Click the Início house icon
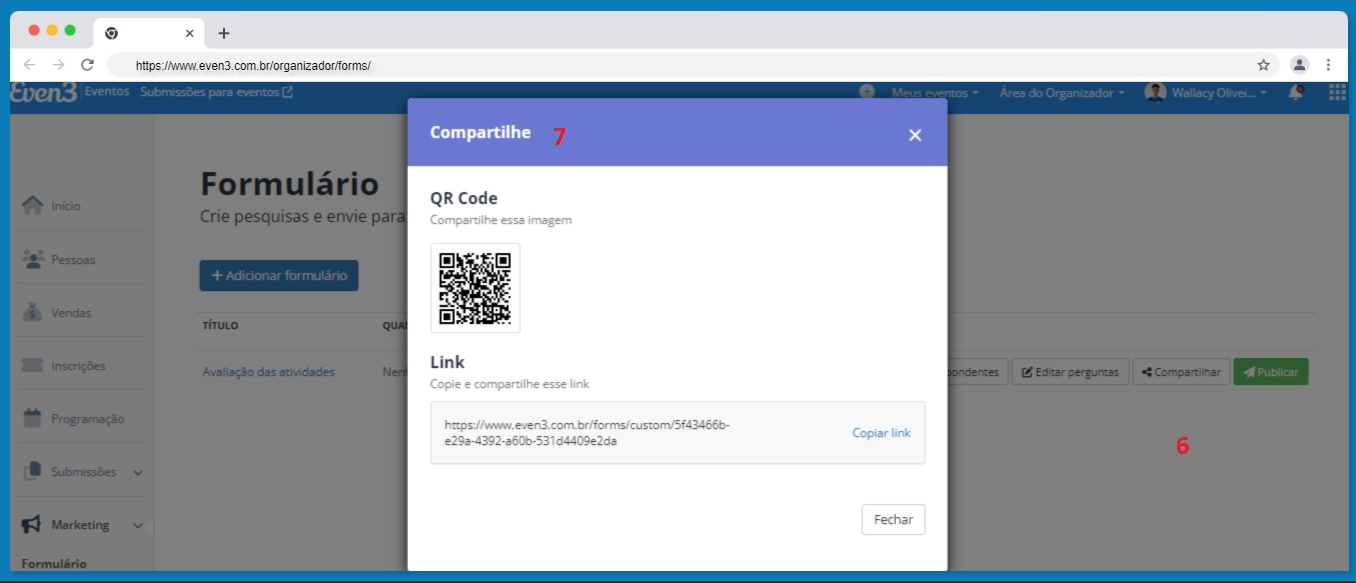This screenshot has width=1356, height=583. click(x=33, y=205)
